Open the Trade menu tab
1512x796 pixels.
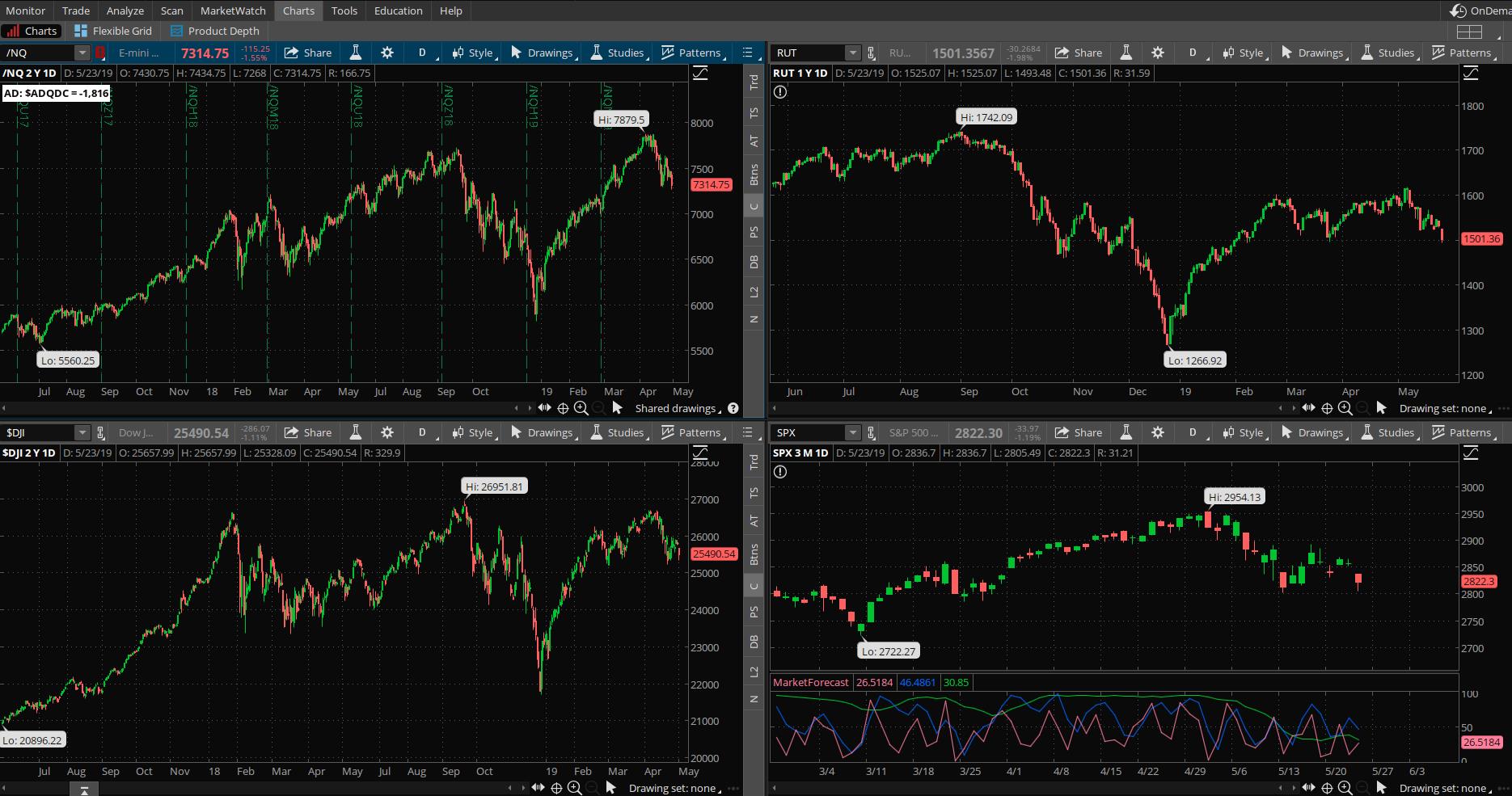click(76, 11)
